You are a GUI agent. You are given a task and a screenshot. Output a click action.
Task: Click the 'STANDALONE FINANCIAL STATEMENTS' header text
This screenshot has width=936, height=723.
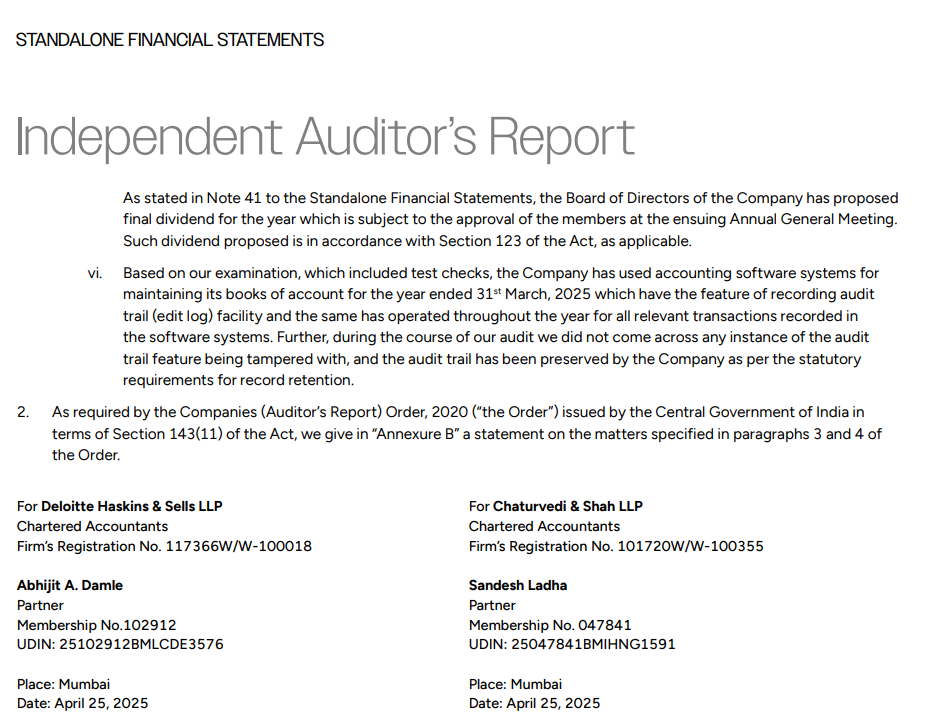pos(170,40)
